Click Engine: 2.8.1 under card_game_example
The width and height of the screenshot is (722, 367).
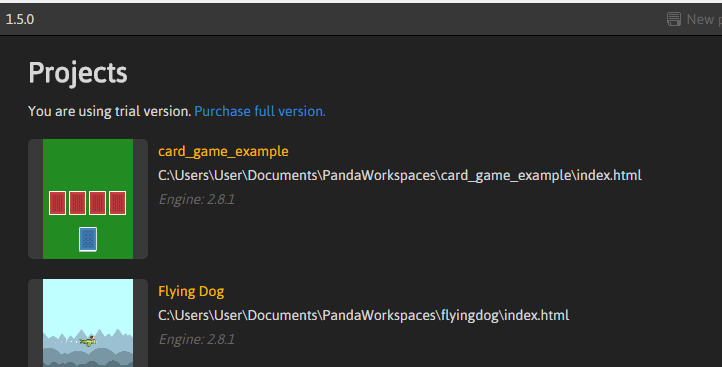click(197, 199)
